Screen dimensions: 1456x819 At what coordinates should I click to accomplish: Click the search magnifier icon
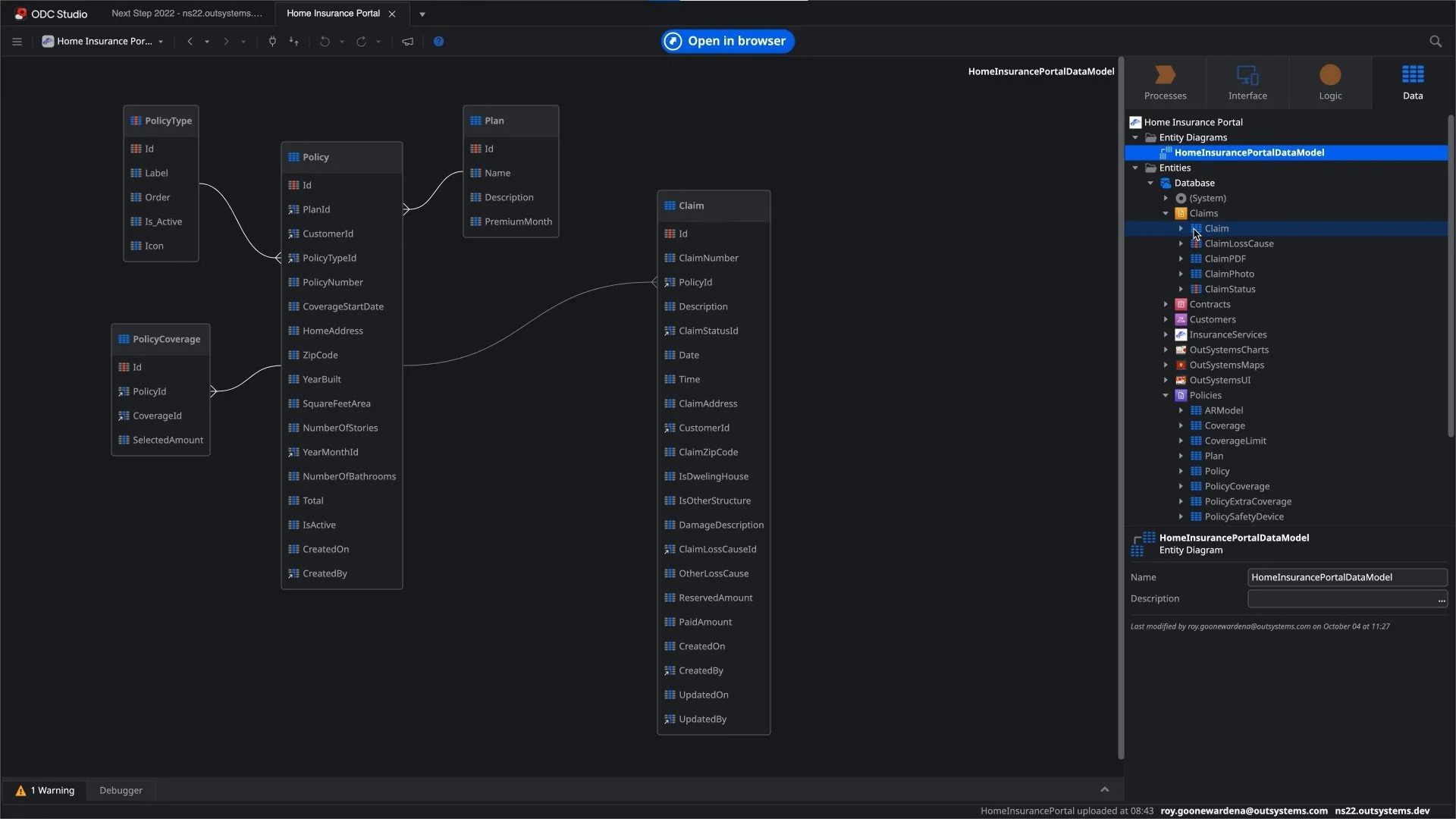[x=1435, y=42]
